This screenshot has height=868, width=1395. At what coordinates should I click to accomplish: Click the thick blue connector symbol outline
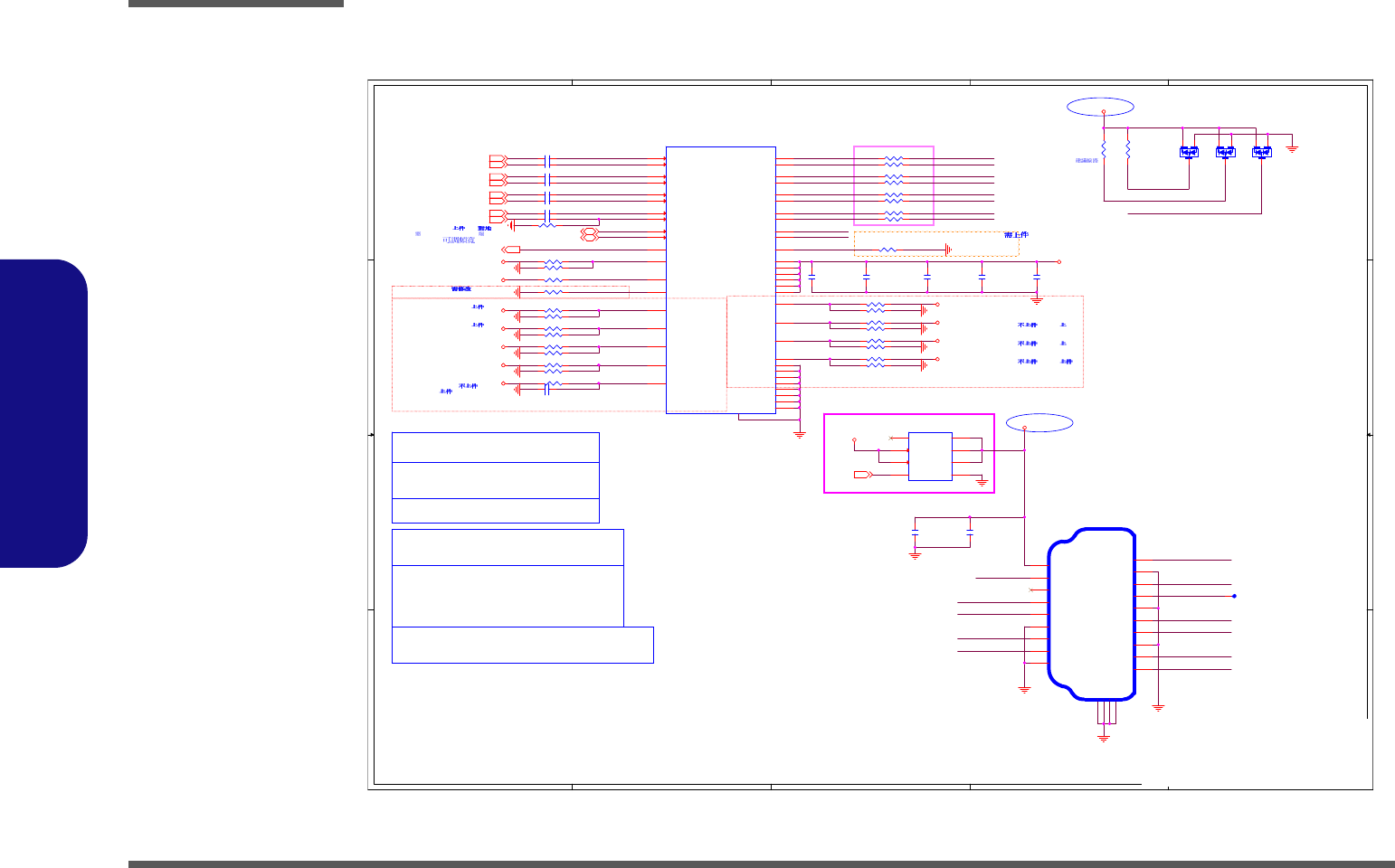(x=1091, y=614)
